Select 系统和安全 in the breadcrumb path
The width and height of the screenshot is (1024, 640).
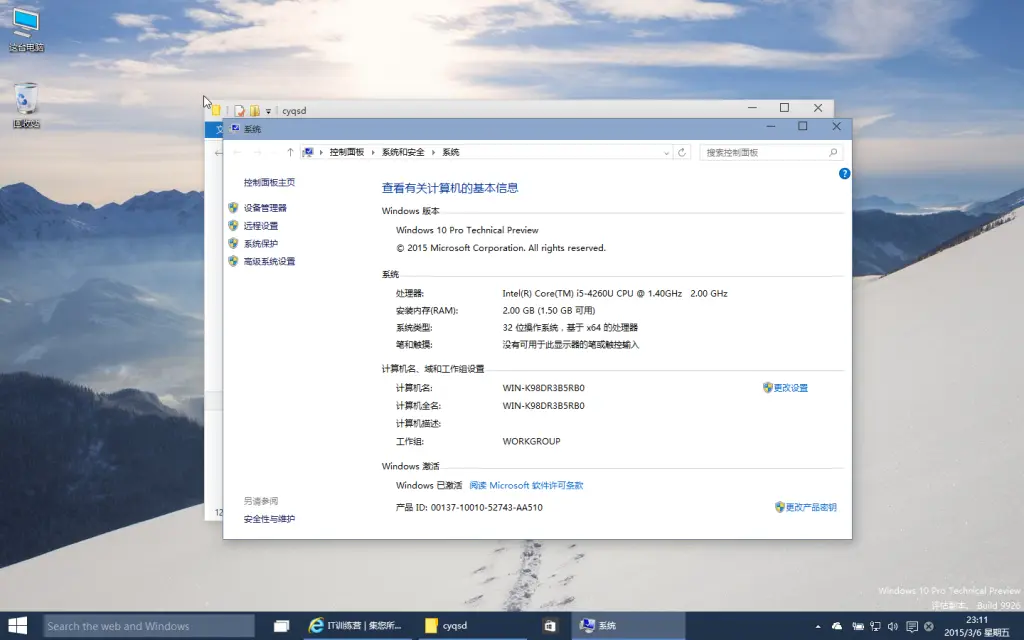tap(403, 152)
